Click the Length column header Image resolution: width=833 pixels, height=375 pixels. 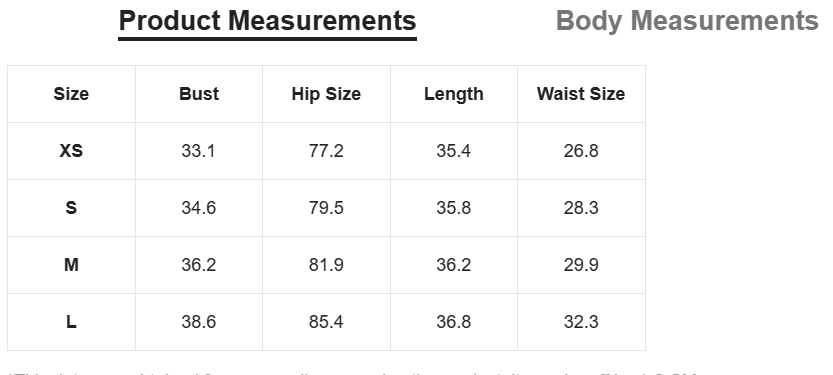coord(454,94)
